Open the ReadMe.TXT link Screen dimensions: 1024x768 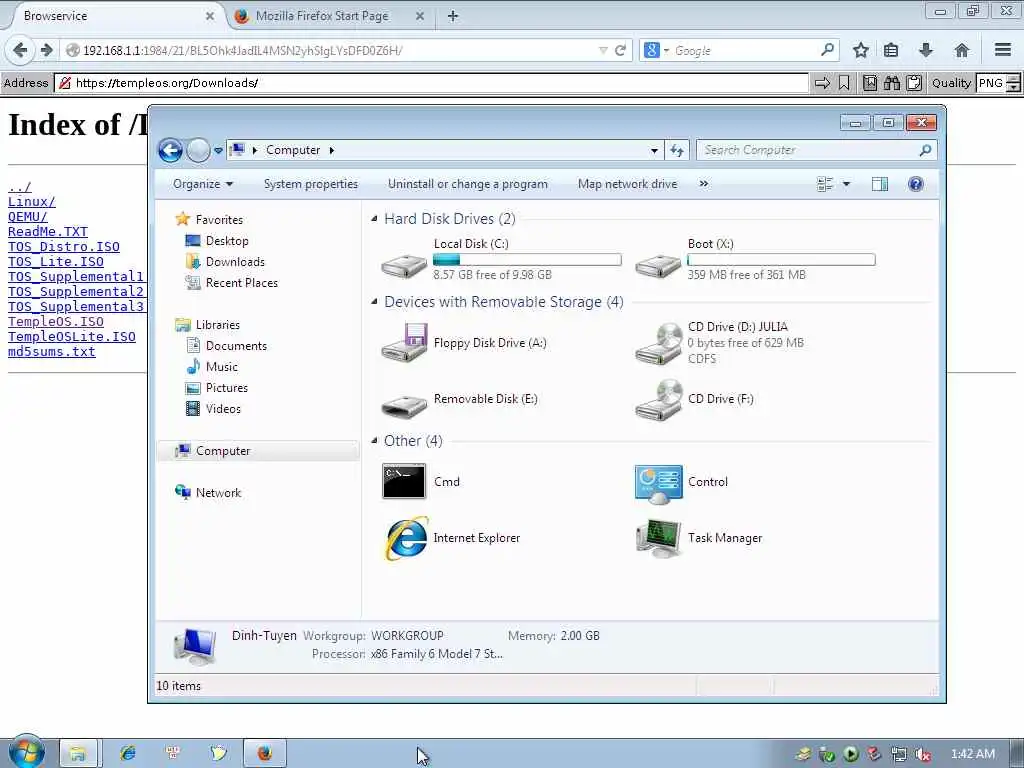coord(48,232)
